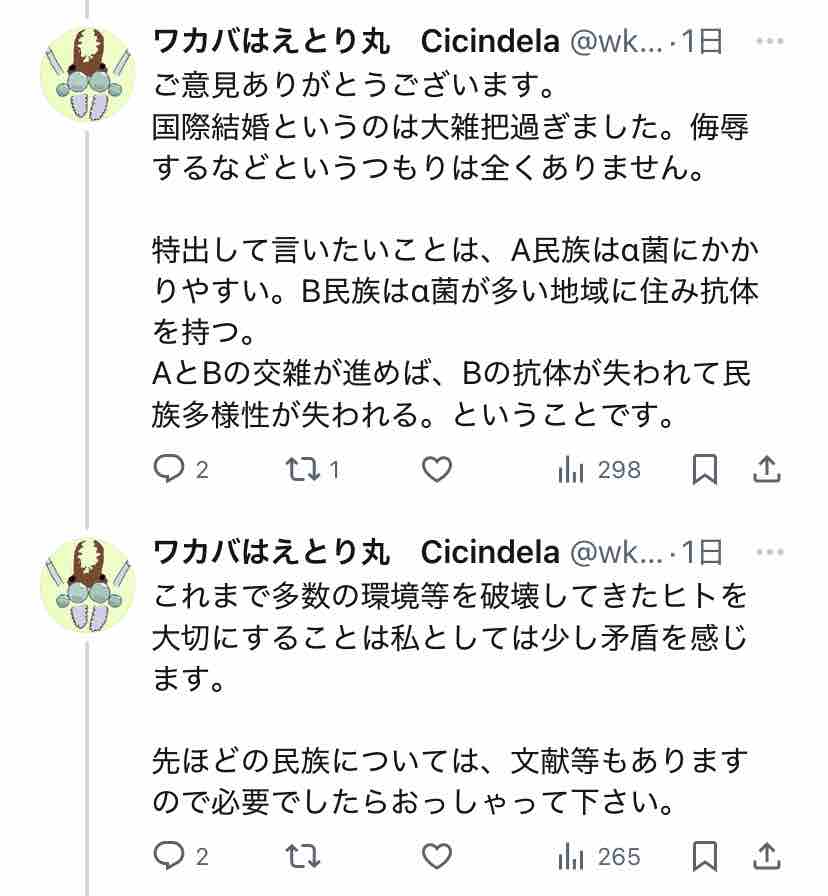Reply to the second tweet about ヒト
This screenshot has width=828, height=896.
click(x=169, y=856)
